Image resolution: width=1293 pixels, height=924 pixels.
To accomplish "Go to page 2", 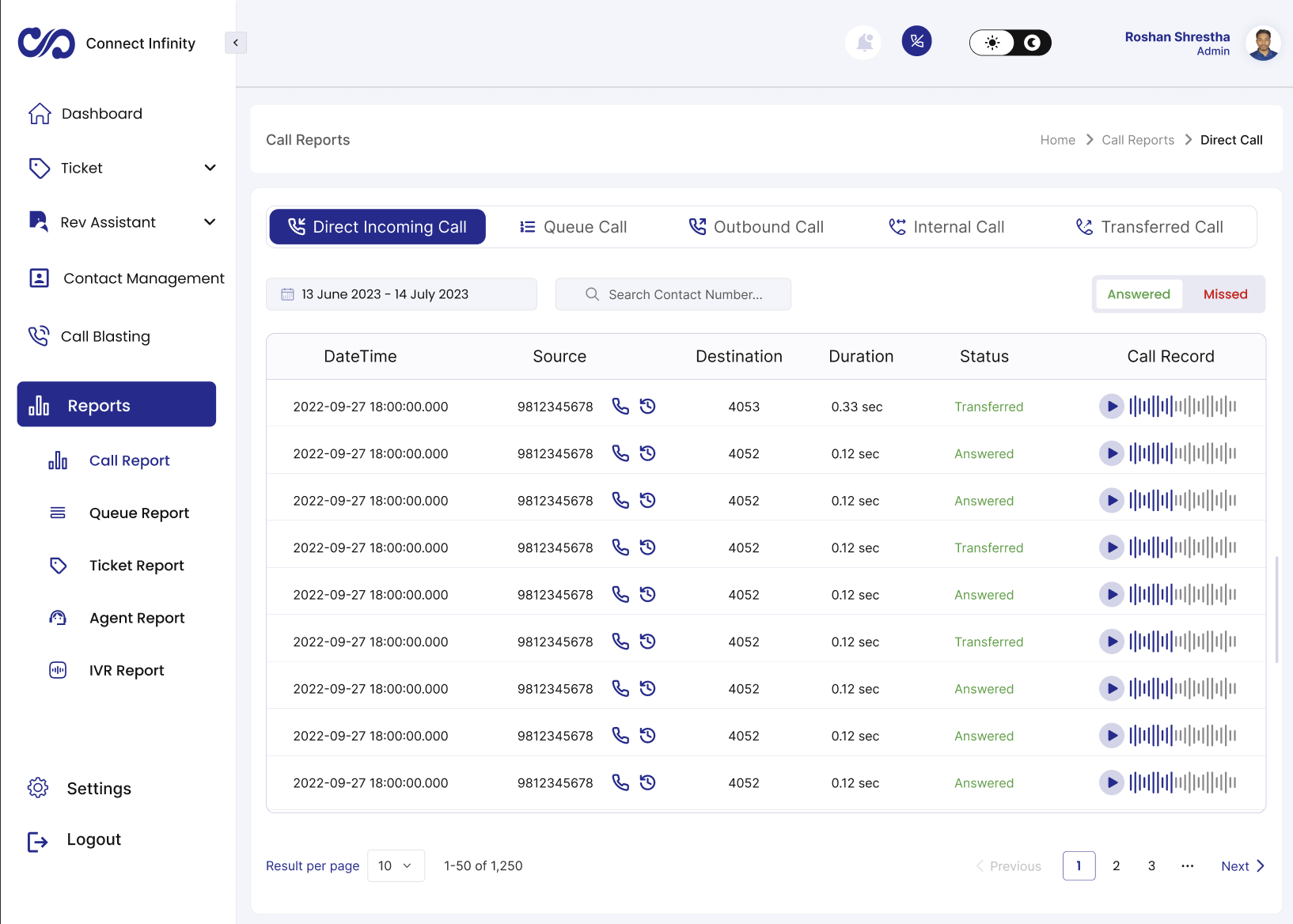I will (x=1116, y=866).
